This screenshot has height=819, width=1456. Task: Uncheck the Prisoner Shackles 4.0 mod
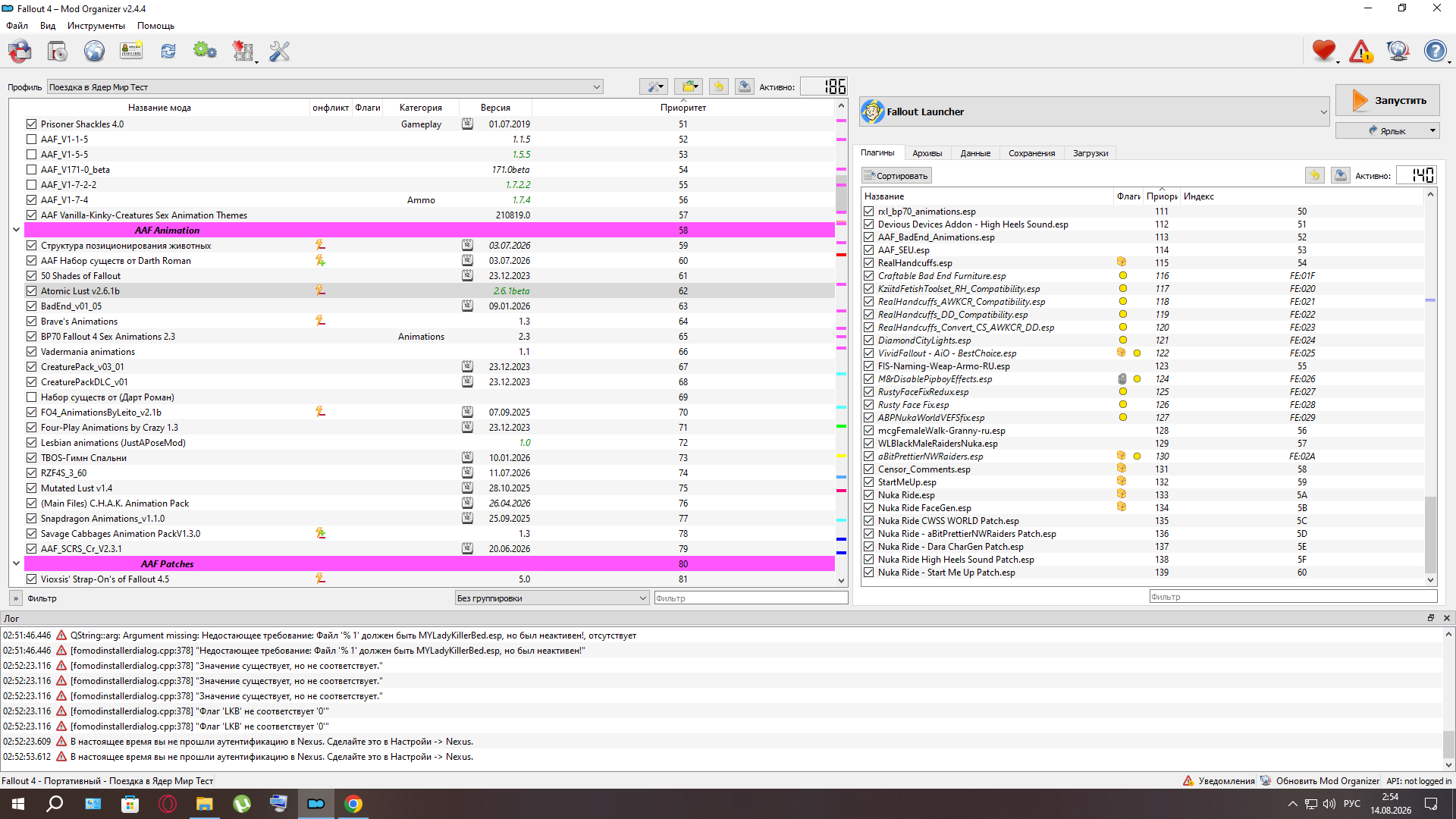tap(31, 124)
